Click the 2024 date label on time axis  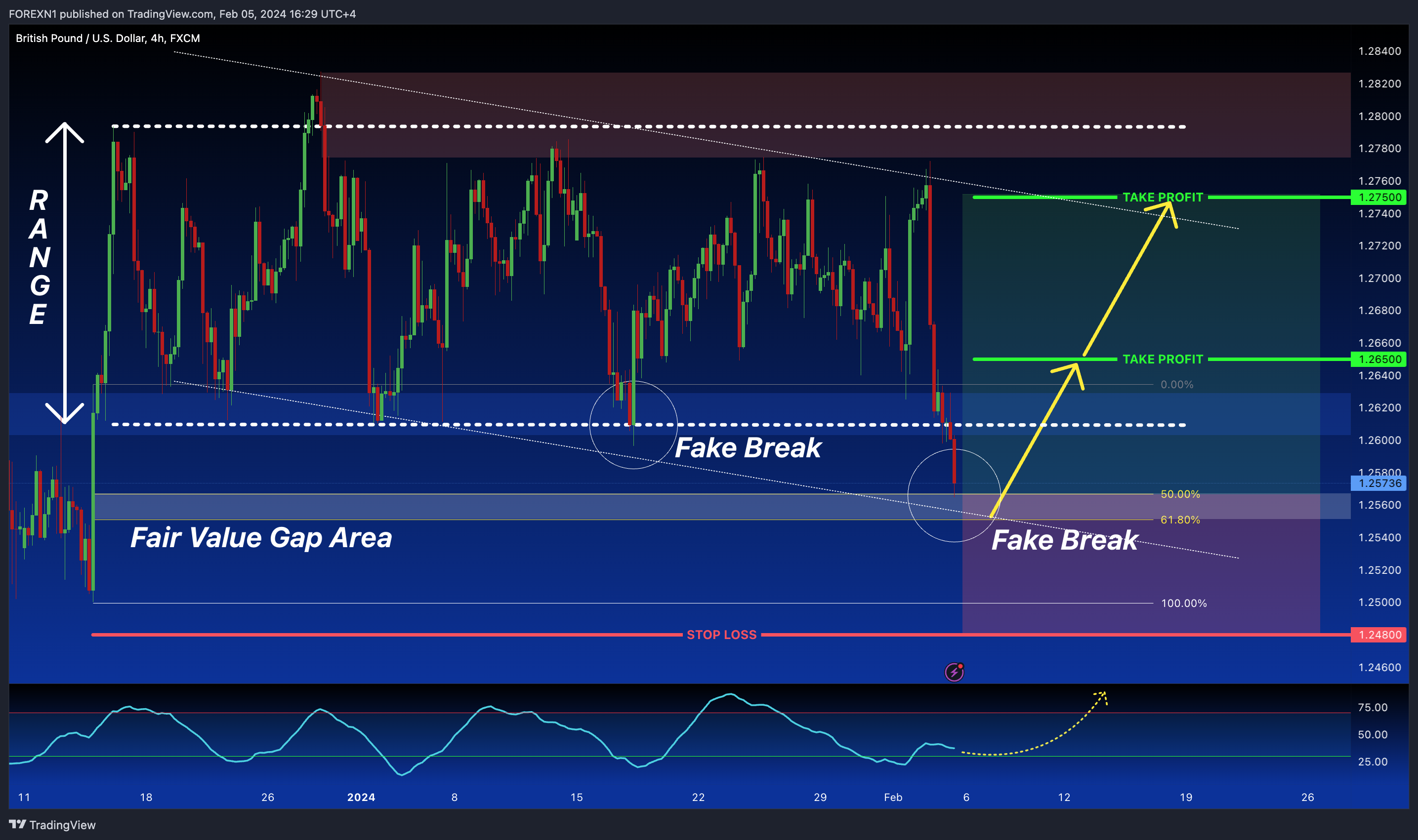(x=361, y=798)
